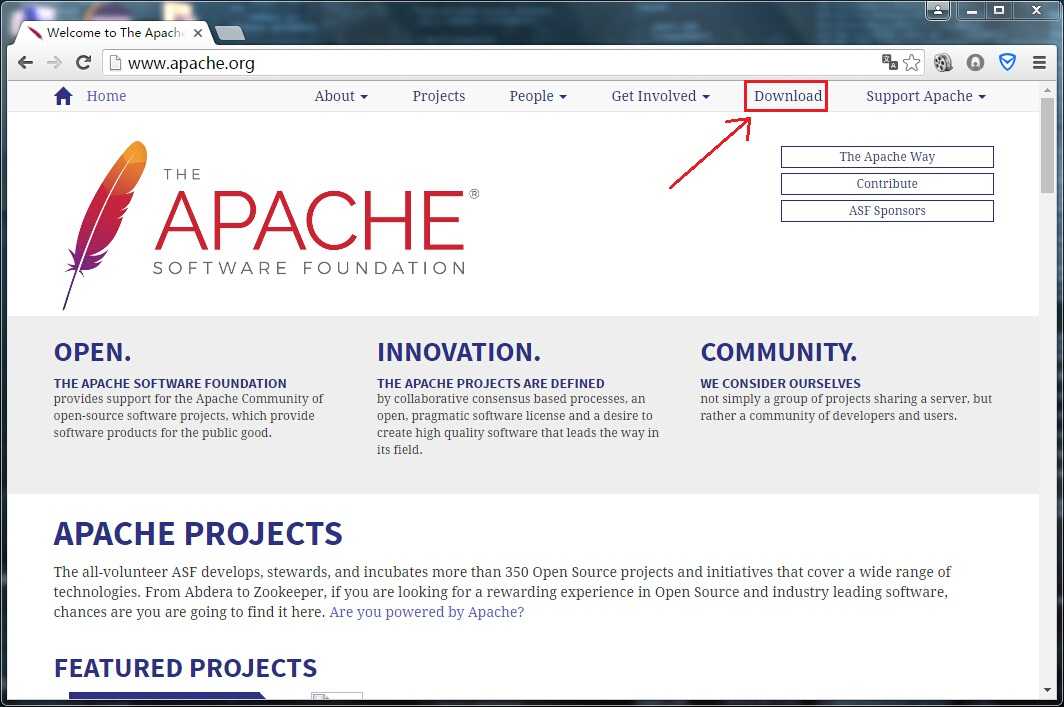
Task: Close the Welcome to The Apache tab
Action: tap(197, 33)
